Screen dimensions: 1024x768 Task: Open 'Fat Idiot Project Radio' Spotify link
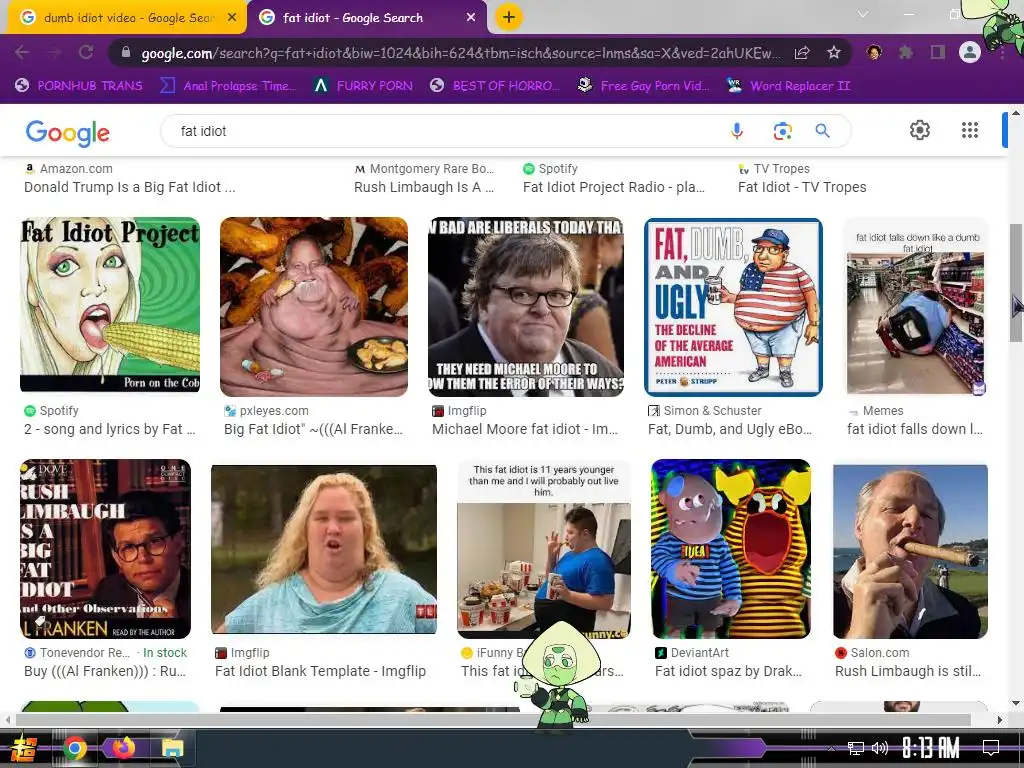613,187
